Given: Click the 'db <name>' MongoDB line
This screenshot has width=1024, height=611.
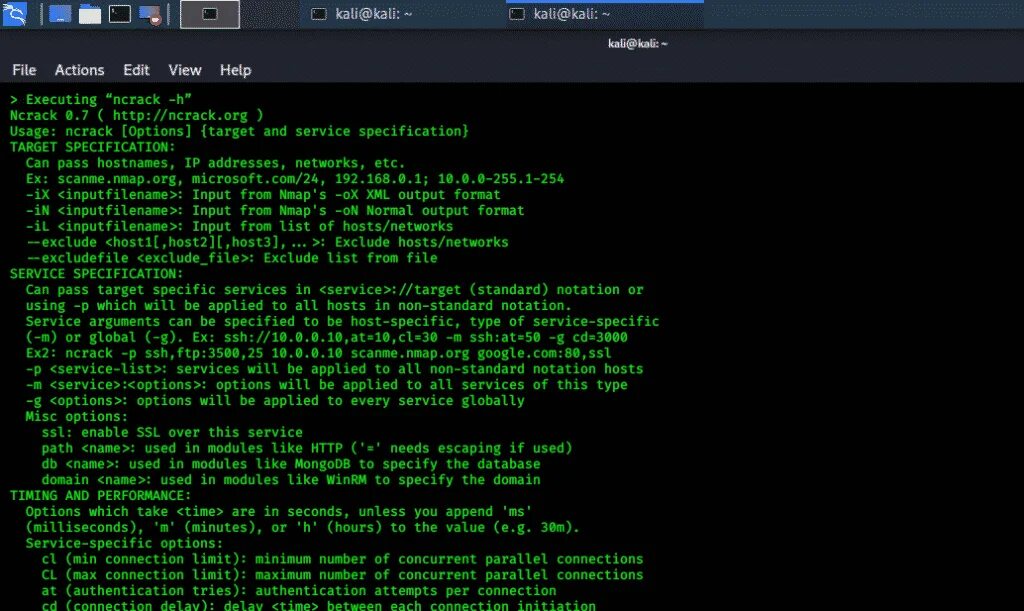Looking at the screenshot, I should click(291, 463).
